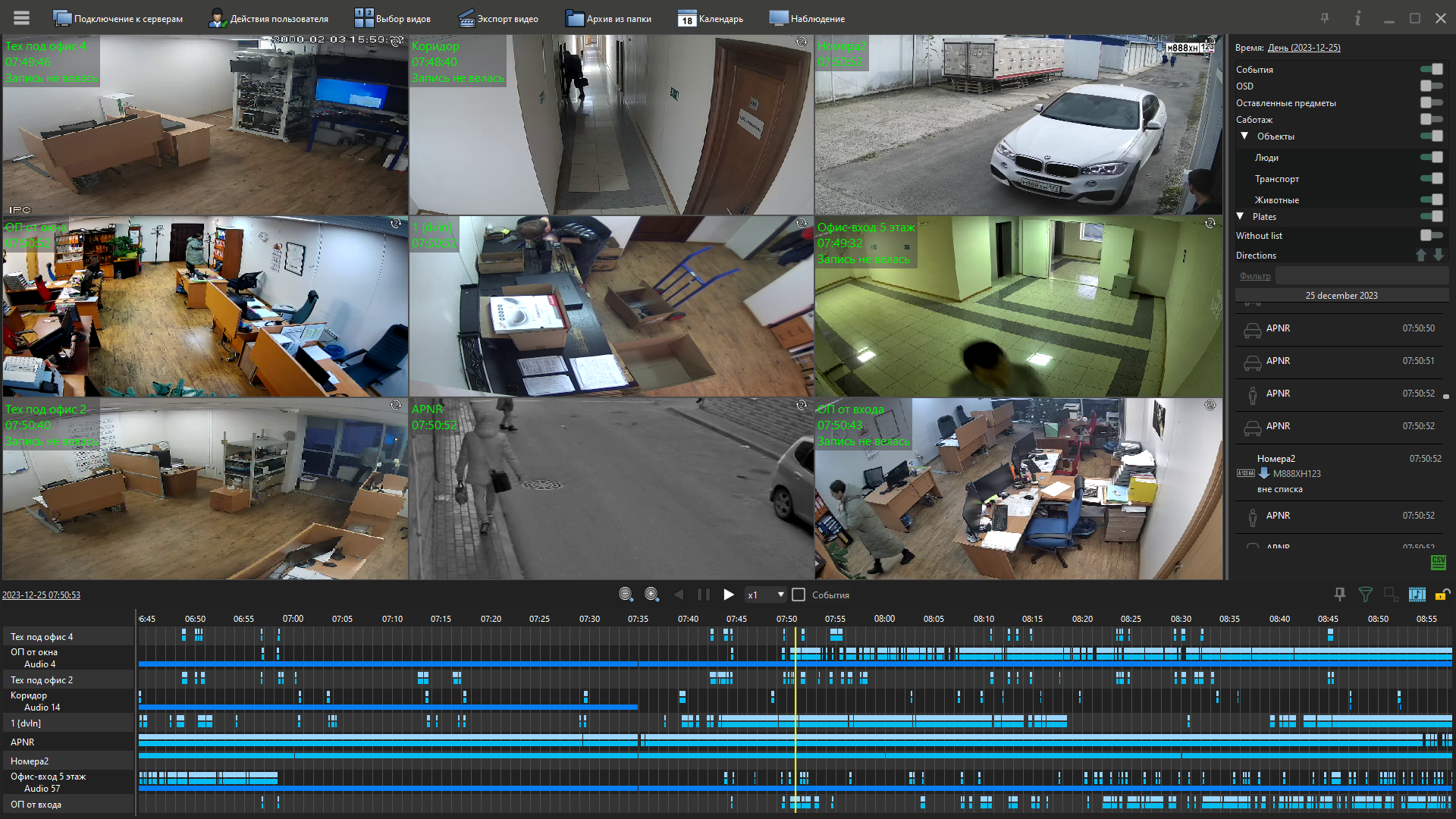Click the info icon in title bar
This screenshot has height=819, width=1456.
coord(1357,18)
